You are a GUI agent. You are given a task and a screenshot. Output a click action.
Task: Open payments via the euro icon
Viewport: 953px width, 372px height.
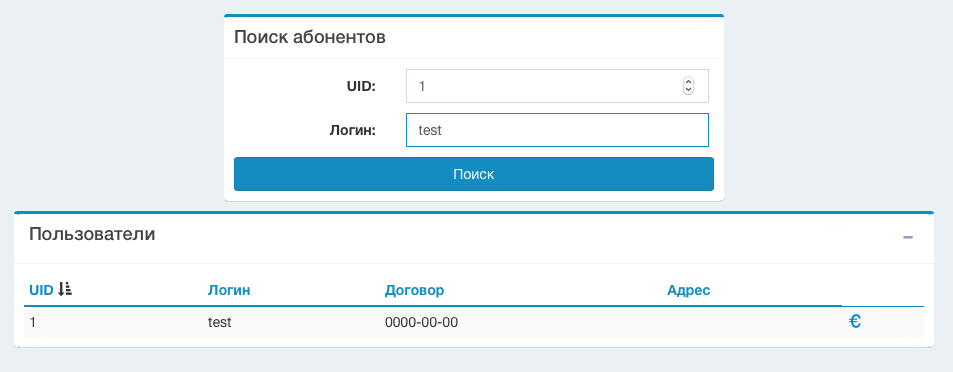coord(855,322)
